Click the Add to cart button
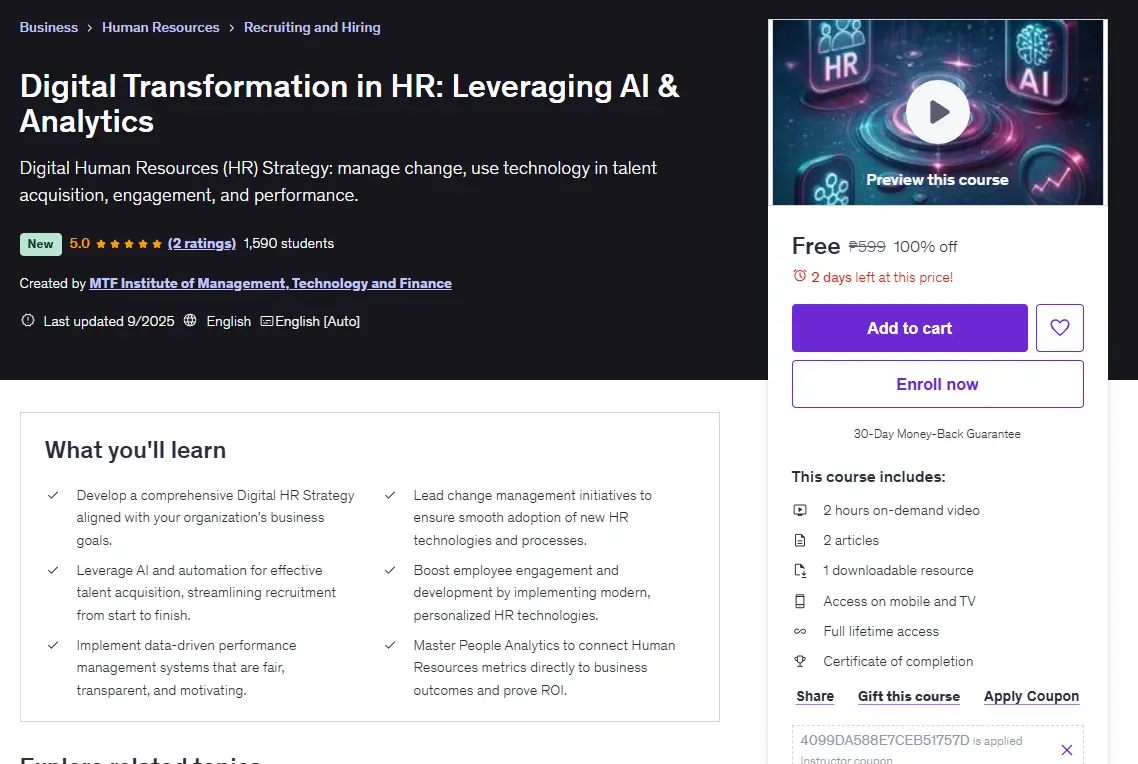 click(909, 328)
